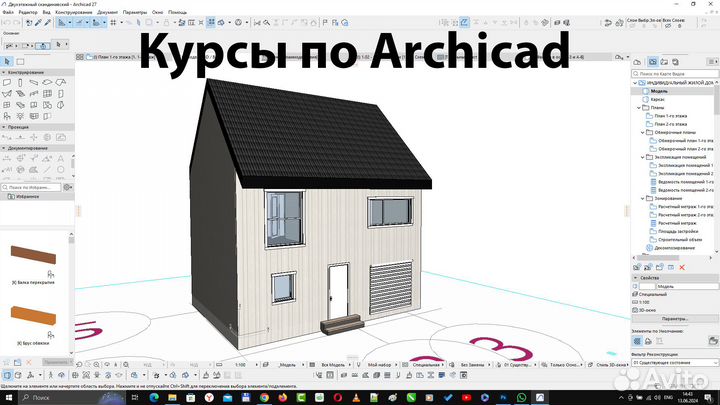Open Google Chrome from the taskbar
This screenshot has width=720, height=405.
click(264, 398)
